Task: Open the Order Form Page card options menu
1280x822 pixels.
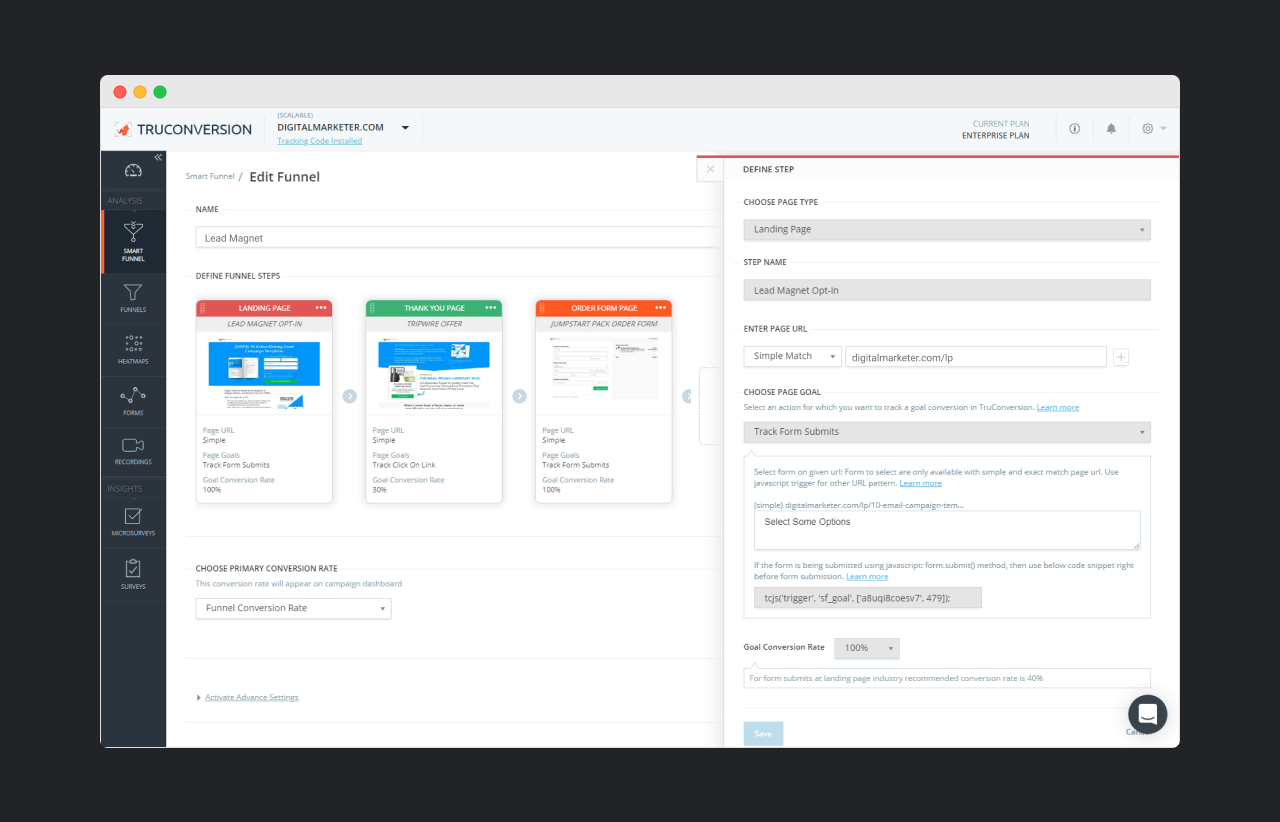Action: click(661, 308)
